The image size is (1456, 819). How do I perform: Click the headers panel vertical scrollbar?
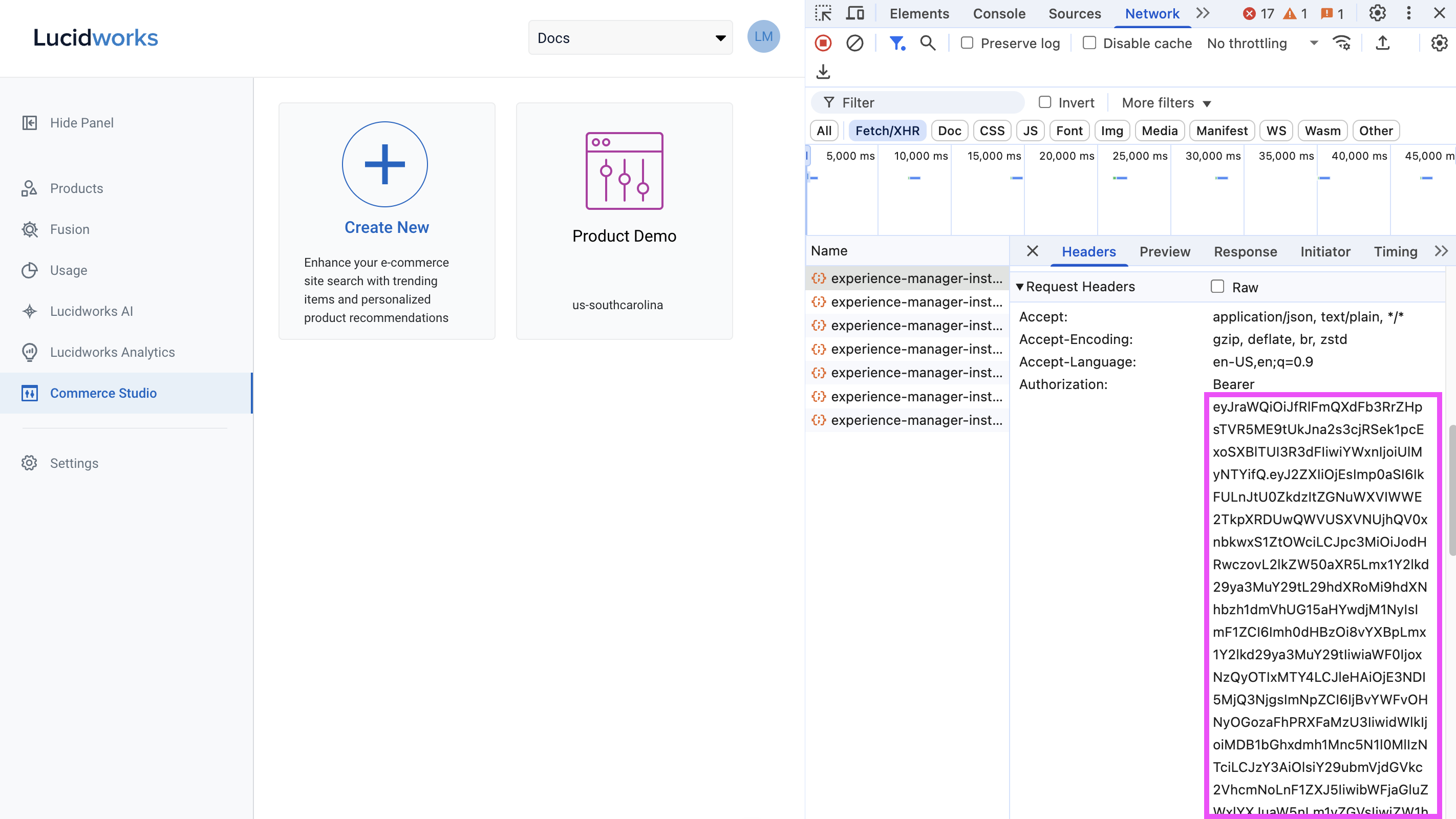coord(1451,489)
